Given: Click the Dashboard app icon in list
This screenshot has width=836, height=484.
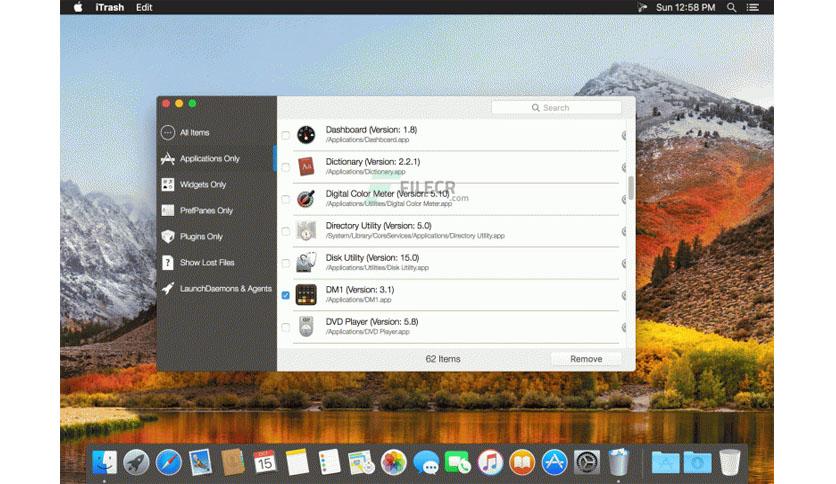Looking at the screenshot, I should [306, 135].
